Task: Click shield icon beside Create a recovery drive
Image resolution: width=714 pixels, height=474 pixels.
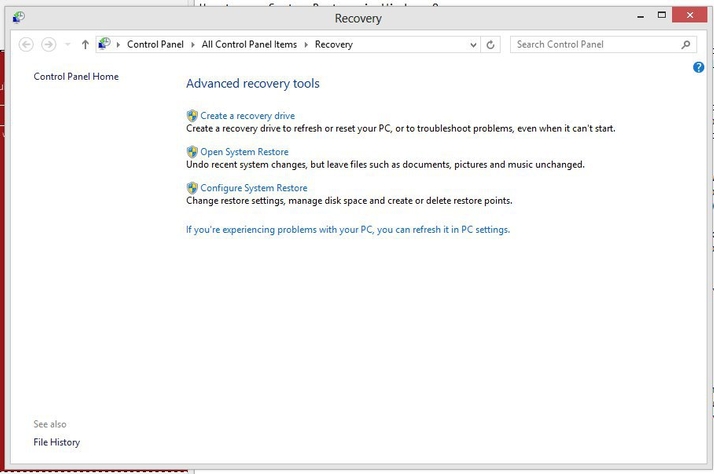Action: click(192, 116)
